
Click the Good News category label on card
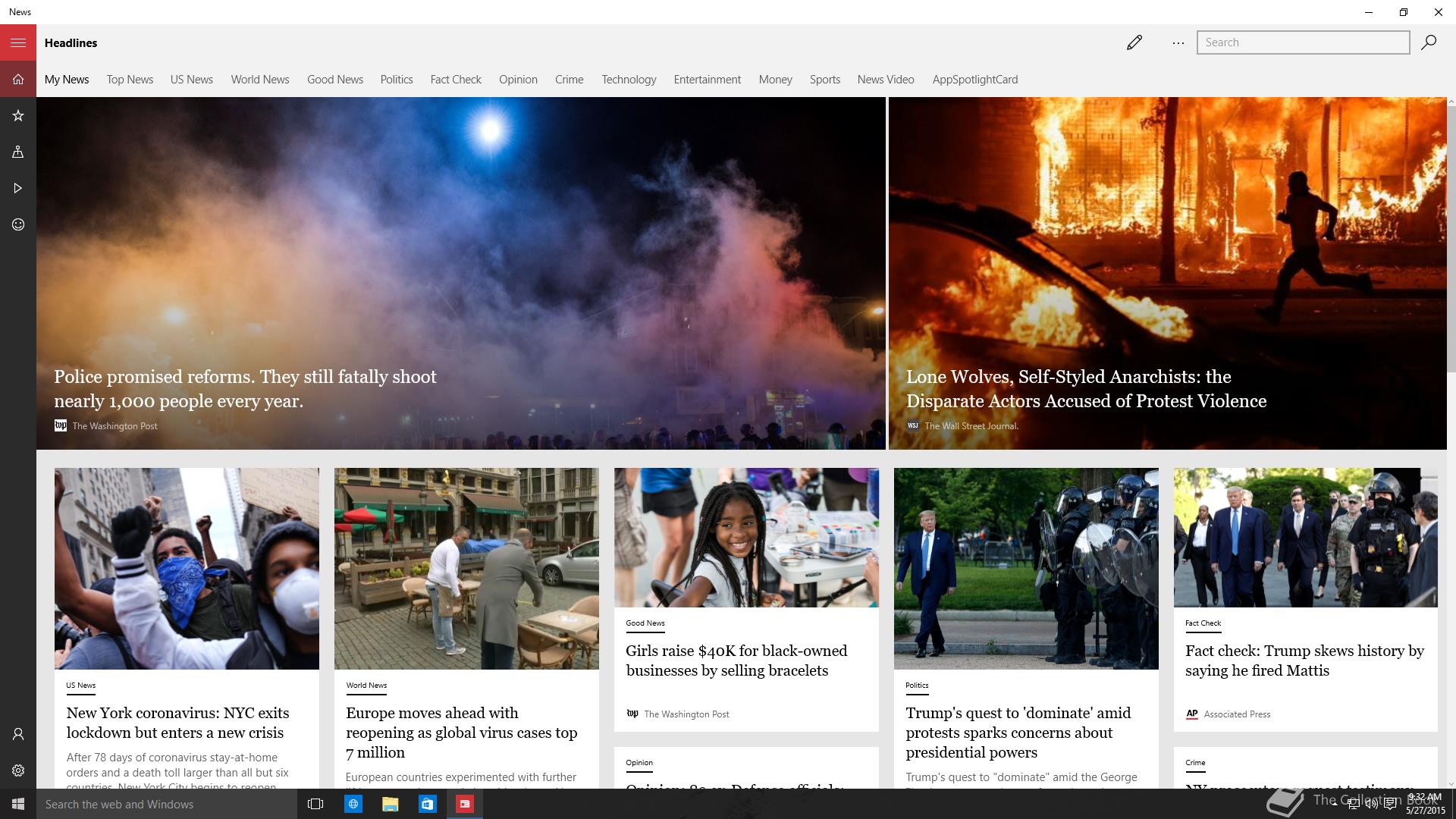click(x=645, y=623)
